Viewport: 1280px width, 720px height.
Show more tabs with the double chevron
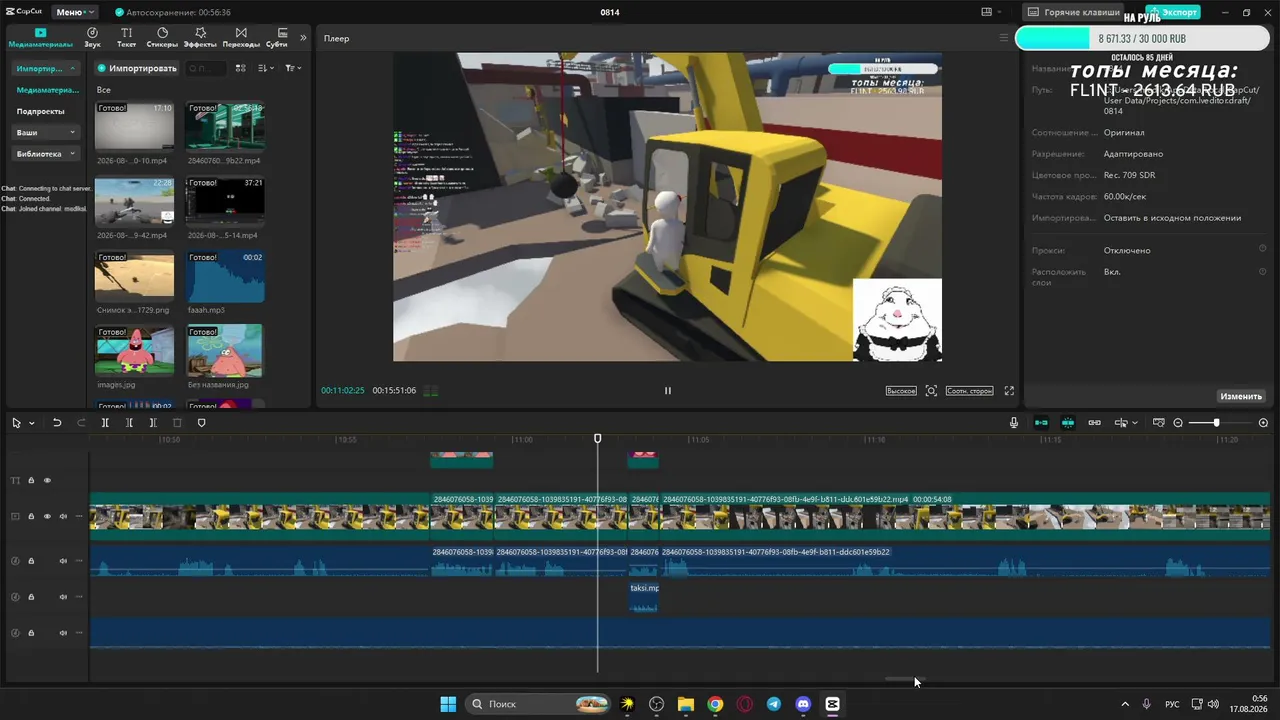tap(303, 38)
